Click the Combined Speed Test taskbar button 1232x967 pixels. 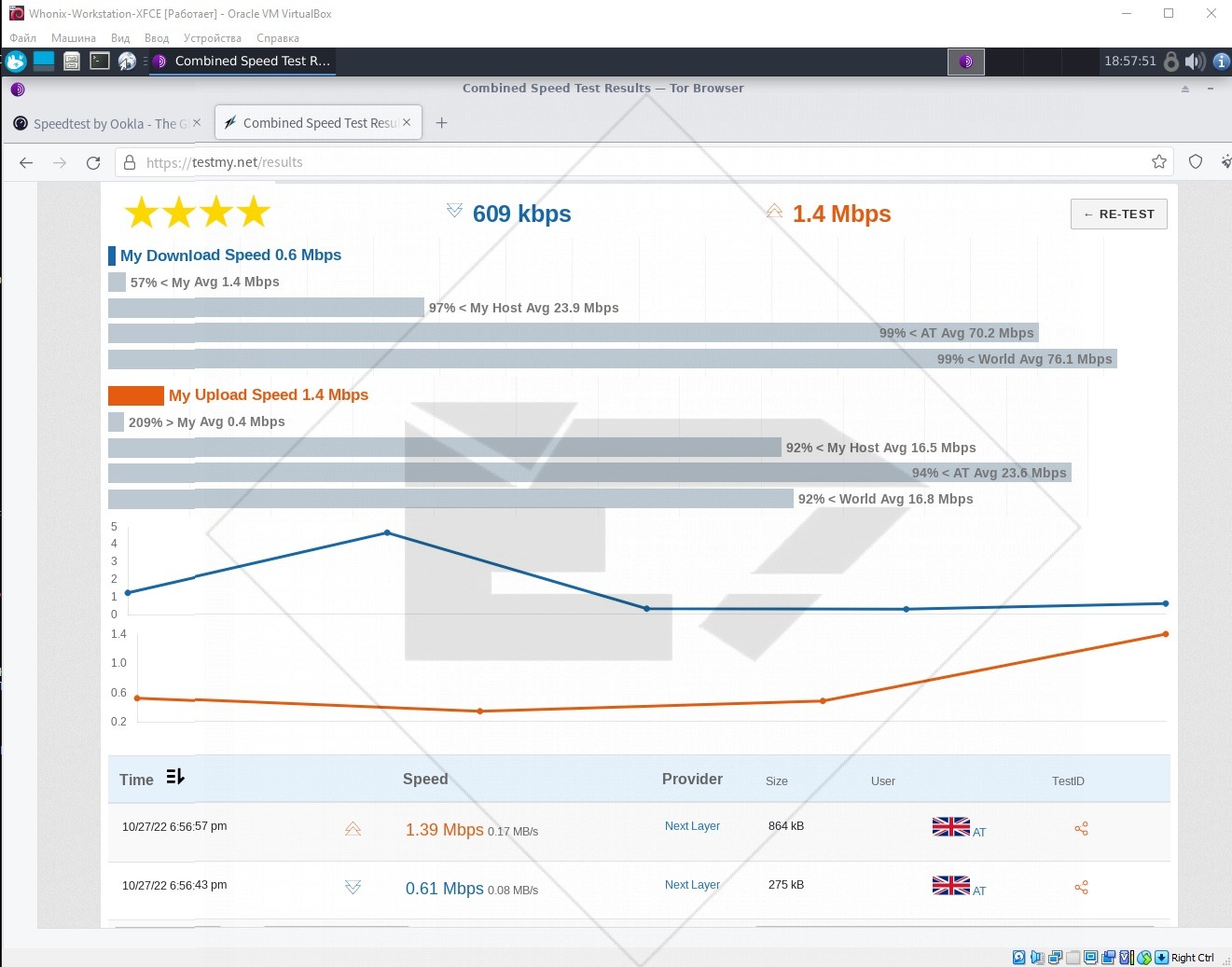pos(241,62)
